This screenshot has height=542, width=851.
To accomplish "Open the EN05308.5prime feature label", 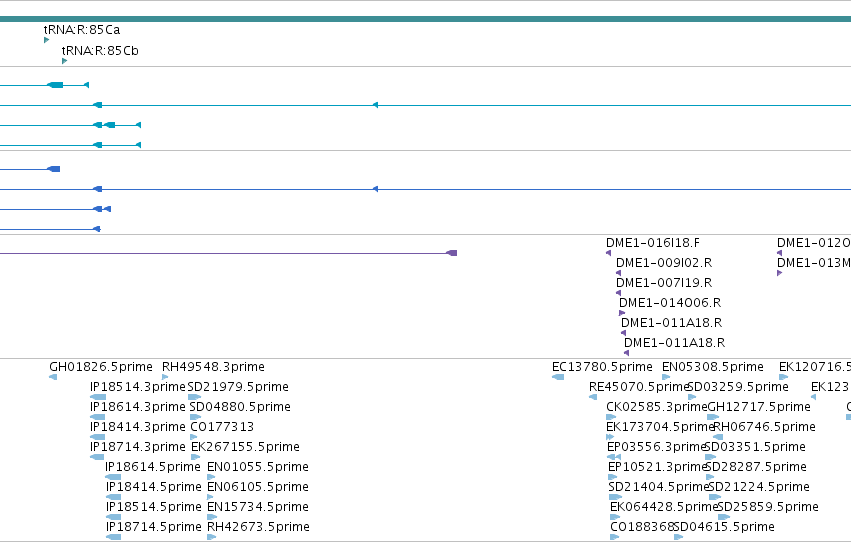I will [x=713, y=367].
